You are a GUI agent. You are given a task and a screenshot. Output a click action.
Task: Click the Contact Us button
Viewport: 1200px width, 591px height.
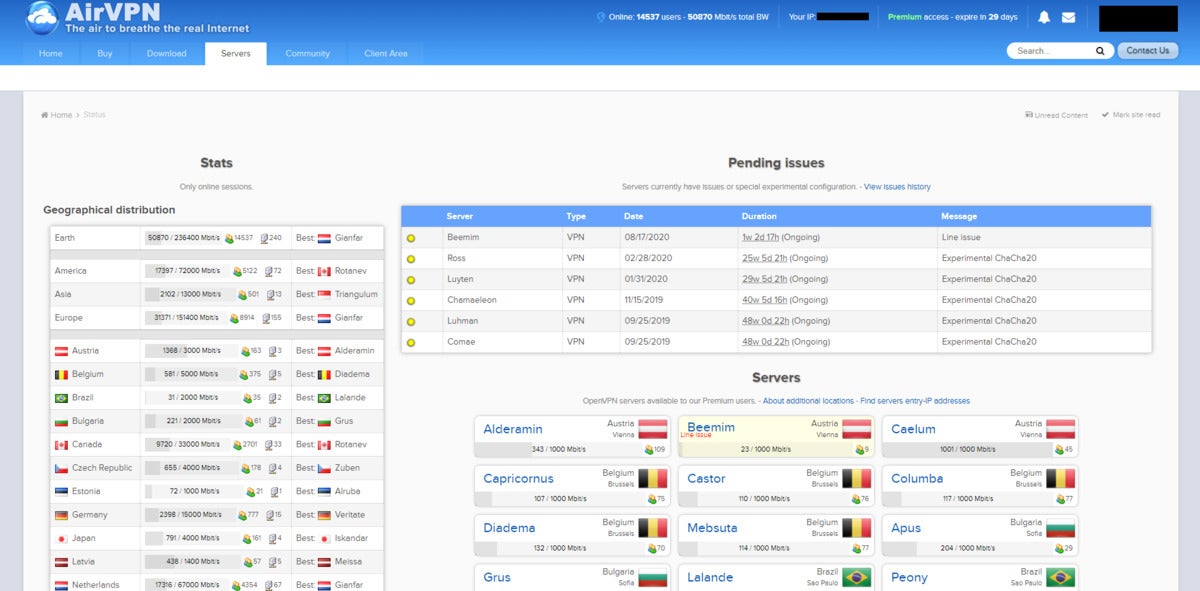[x=1147, y=50]
